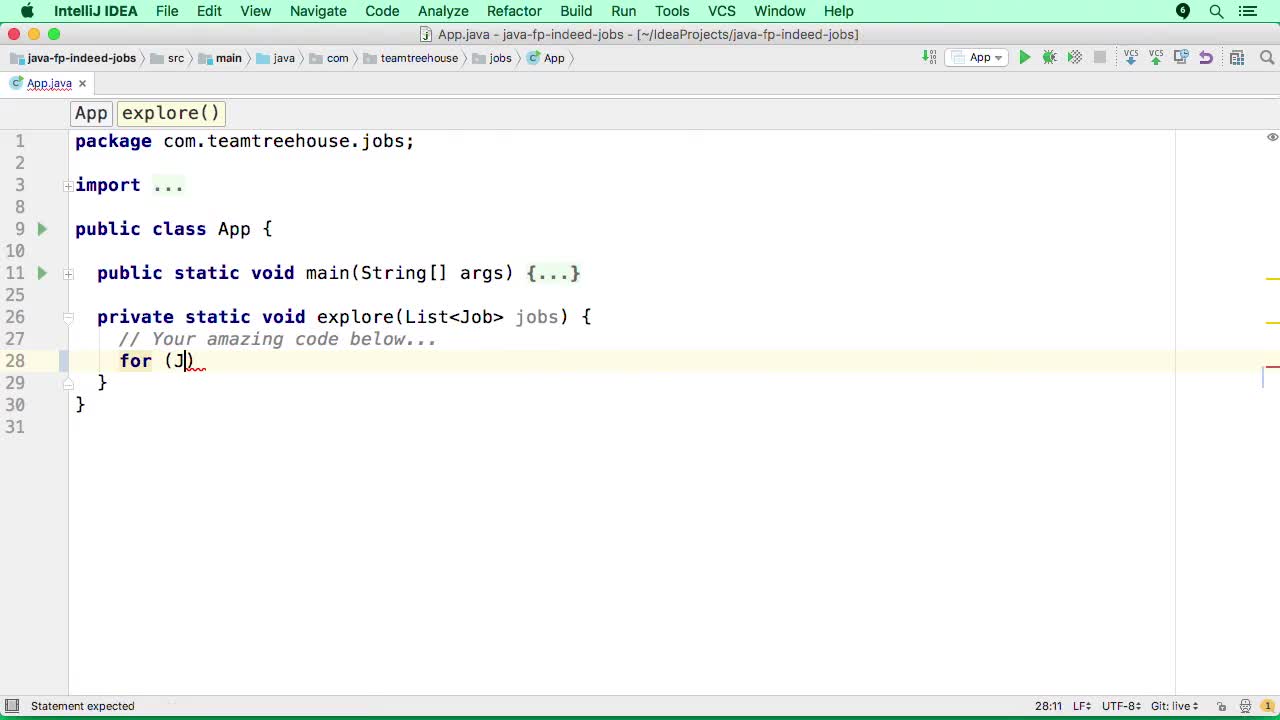
Task: Open the Edit menu
Action: (209, 11)
